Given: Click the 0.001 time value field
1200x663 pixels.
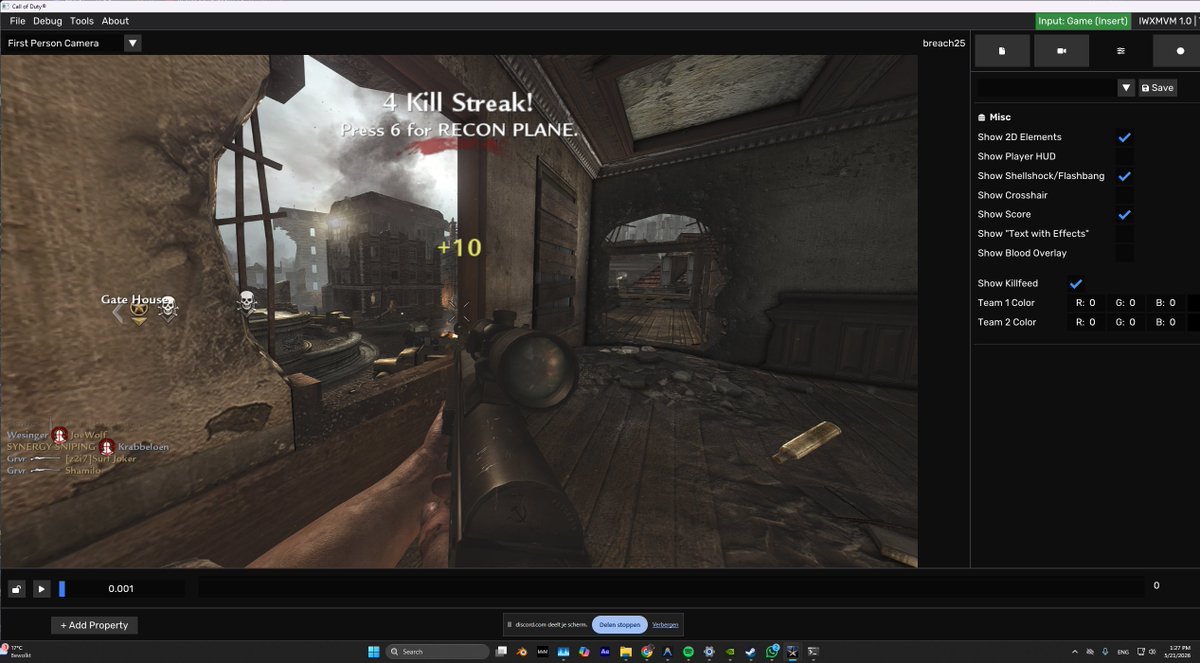Looking at the screenshot, I should 121,589.
